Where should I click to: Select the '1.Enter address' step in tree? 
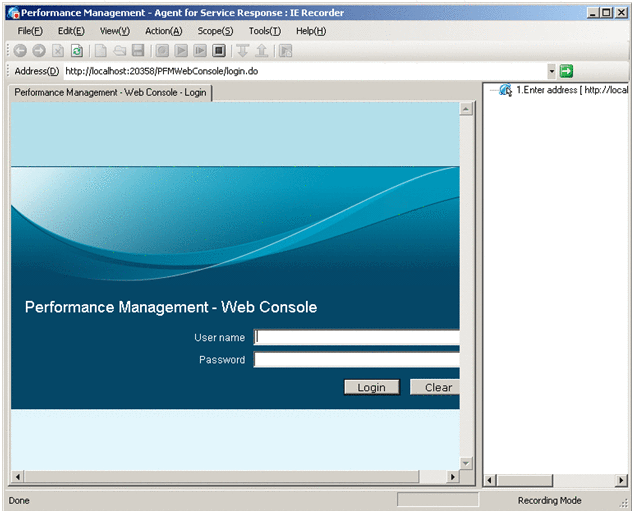tap(571, 90)
